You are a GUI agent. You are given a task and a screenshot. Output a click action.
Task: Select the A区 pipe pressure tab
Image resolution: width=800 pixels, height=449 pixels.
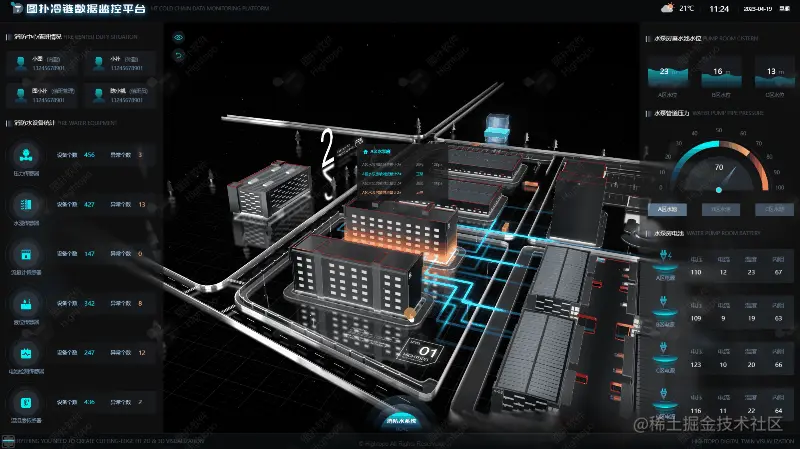pos(667,209)
